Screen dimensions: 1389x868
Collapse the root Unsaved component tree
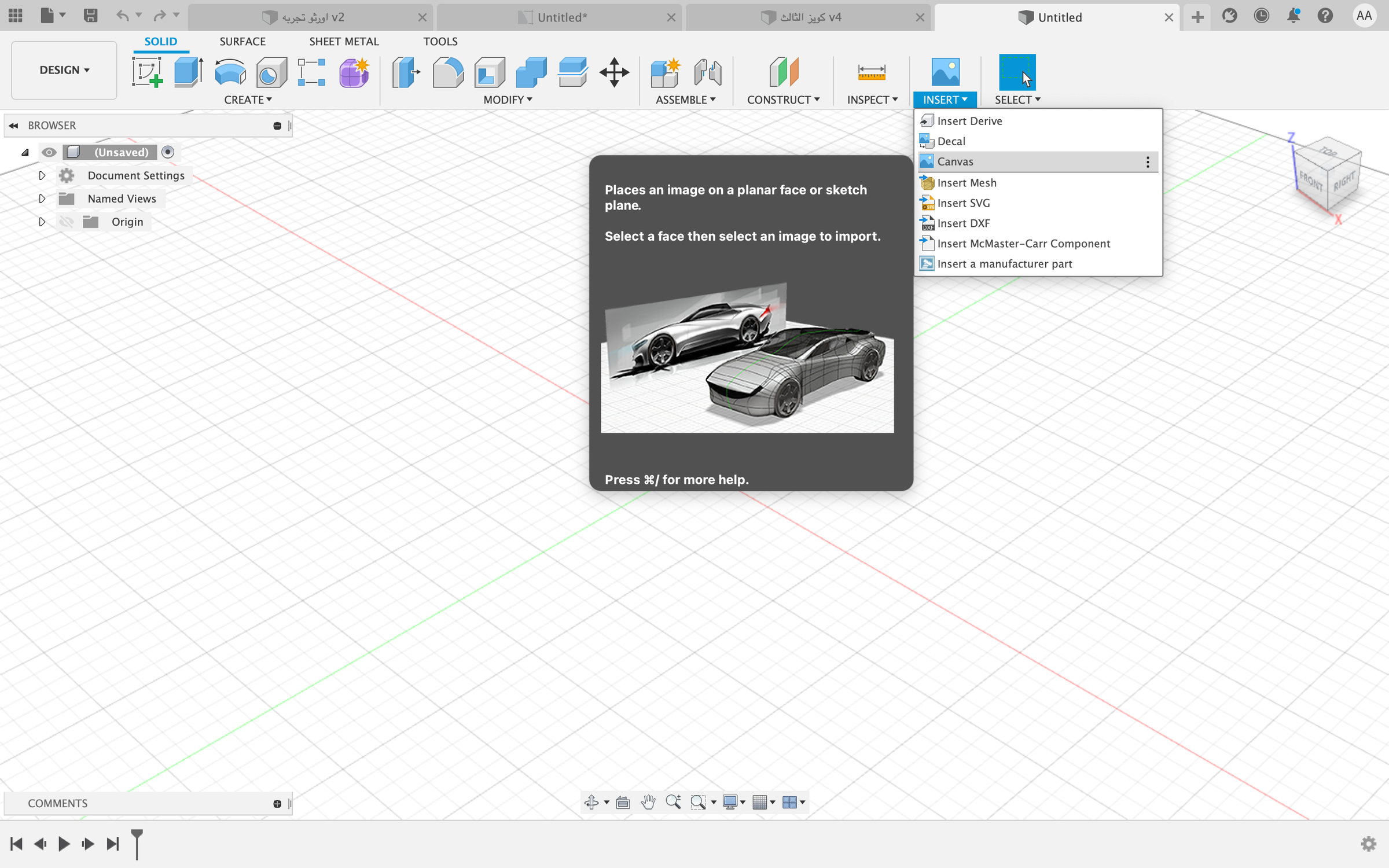click(x=25, y=153)
